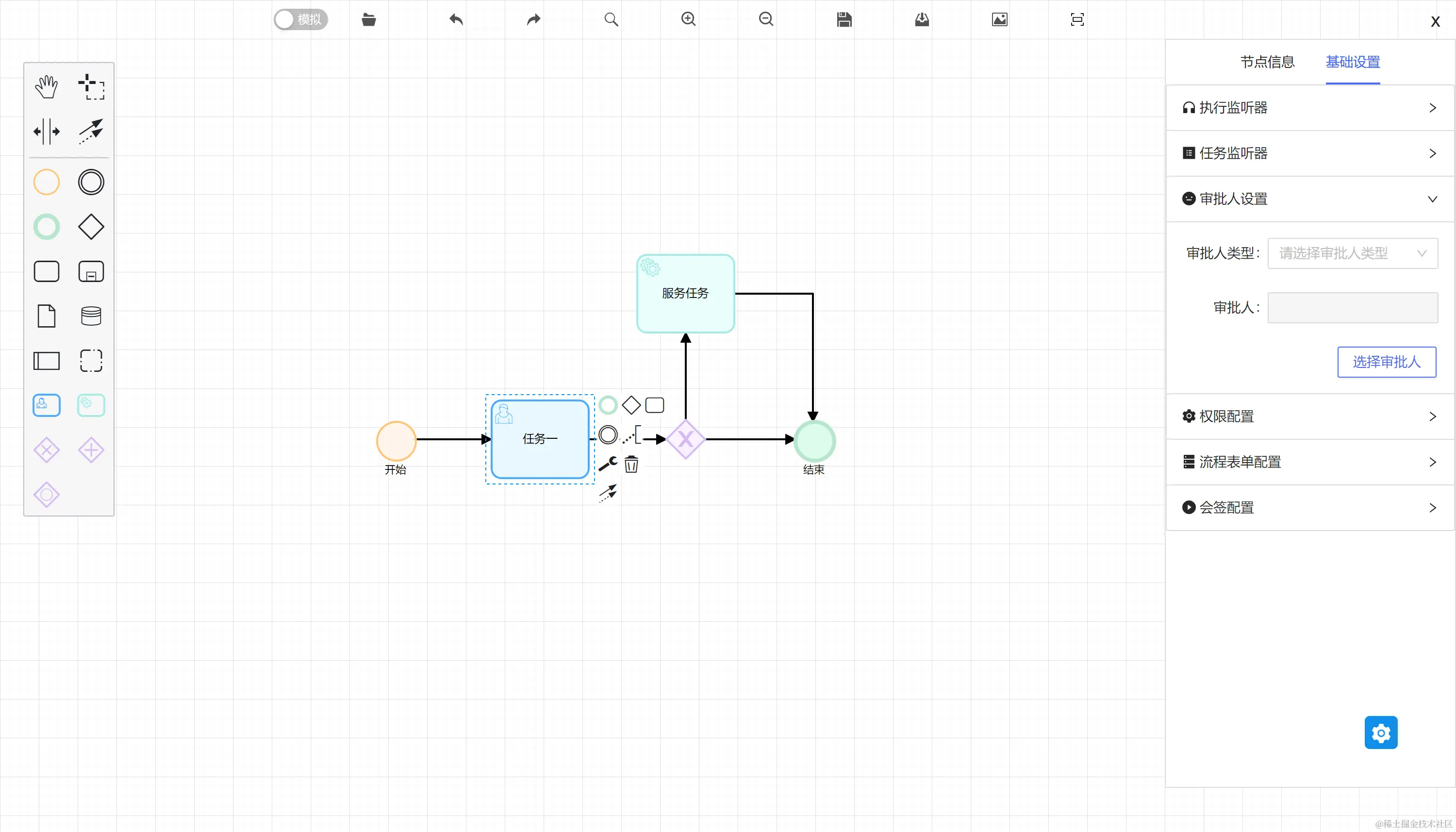Image resolution: width=1456 pixels, height=832 pixels.
Task: Click the undo arrow in toolbar
Action: [x=456, y=19]
